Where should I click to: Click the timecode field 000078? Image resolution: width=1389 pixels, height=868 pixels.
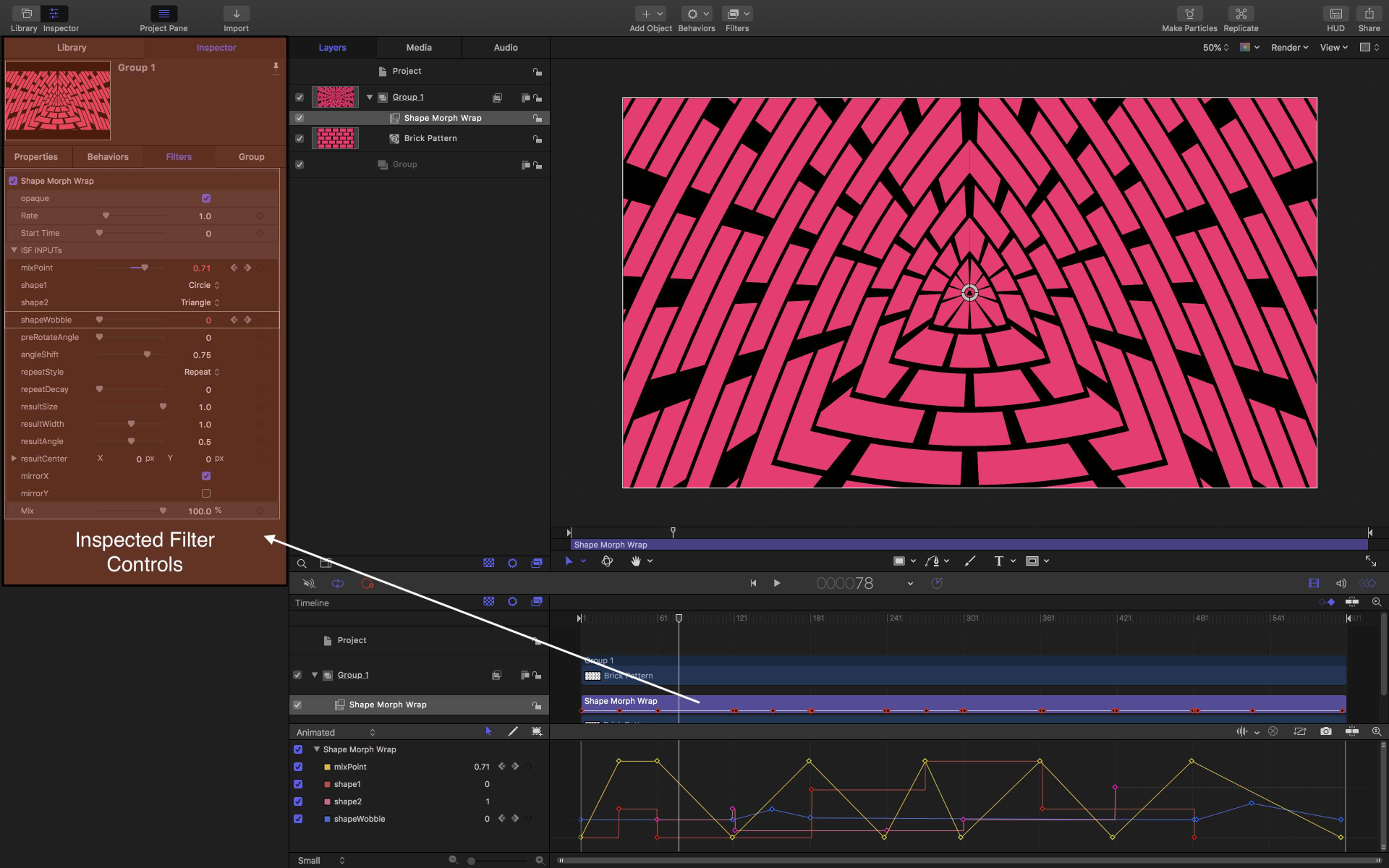coord(844,583)
